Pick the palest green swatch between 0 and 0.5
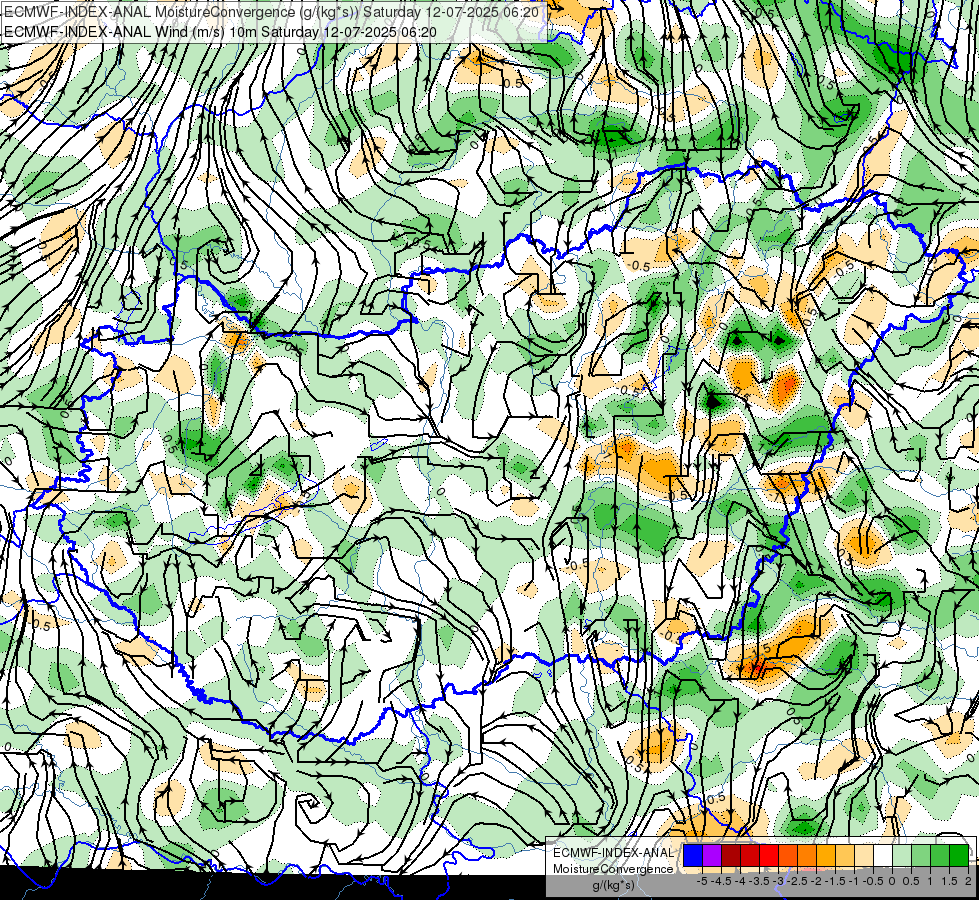The image size is (979, 900). tap(902, 855)
